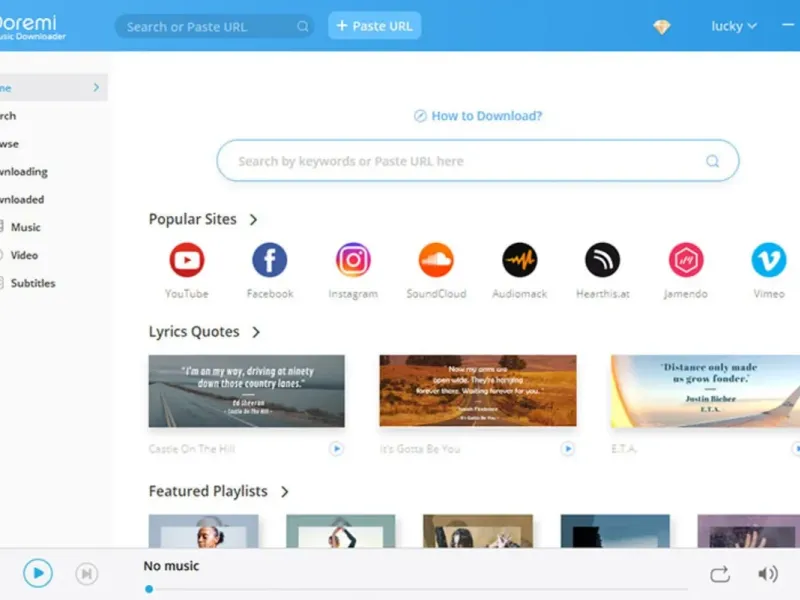Image resolution: width=800 pixels, height=600 pixels.
Task: Open the Facebook site icon
Action: click(270, 260)
